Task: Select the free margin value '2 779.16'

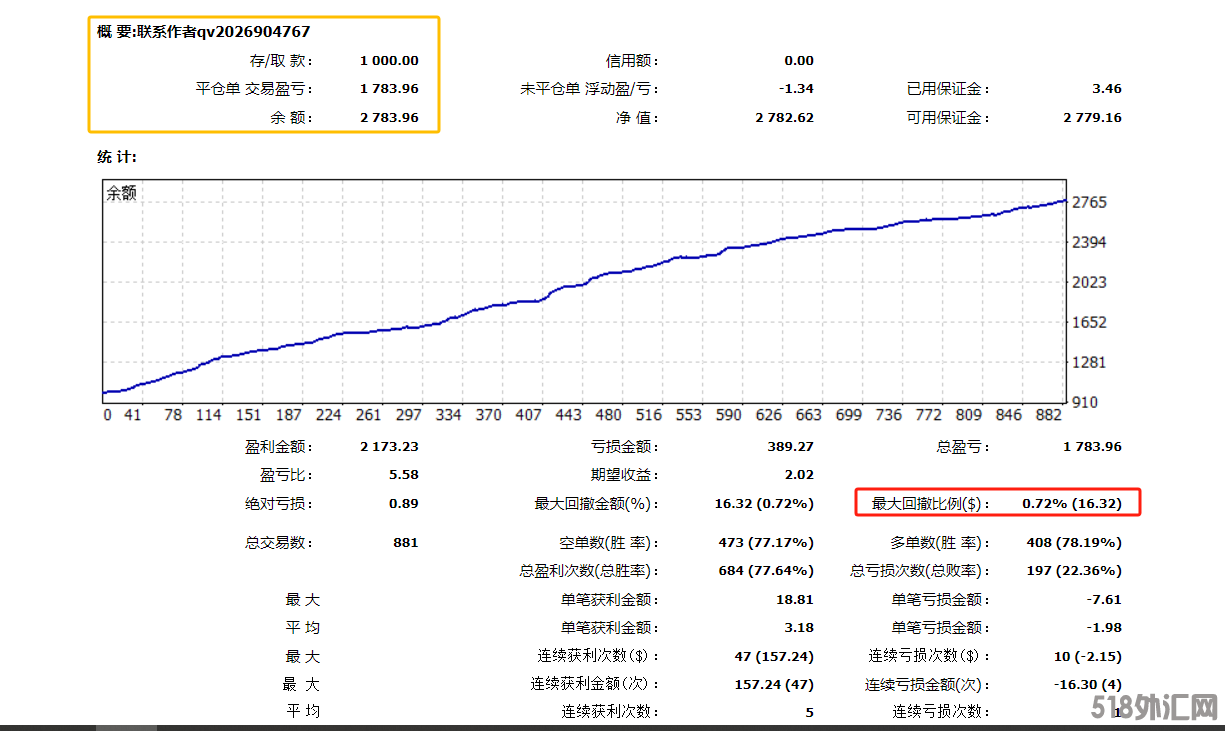Action: pos(1092,117)
